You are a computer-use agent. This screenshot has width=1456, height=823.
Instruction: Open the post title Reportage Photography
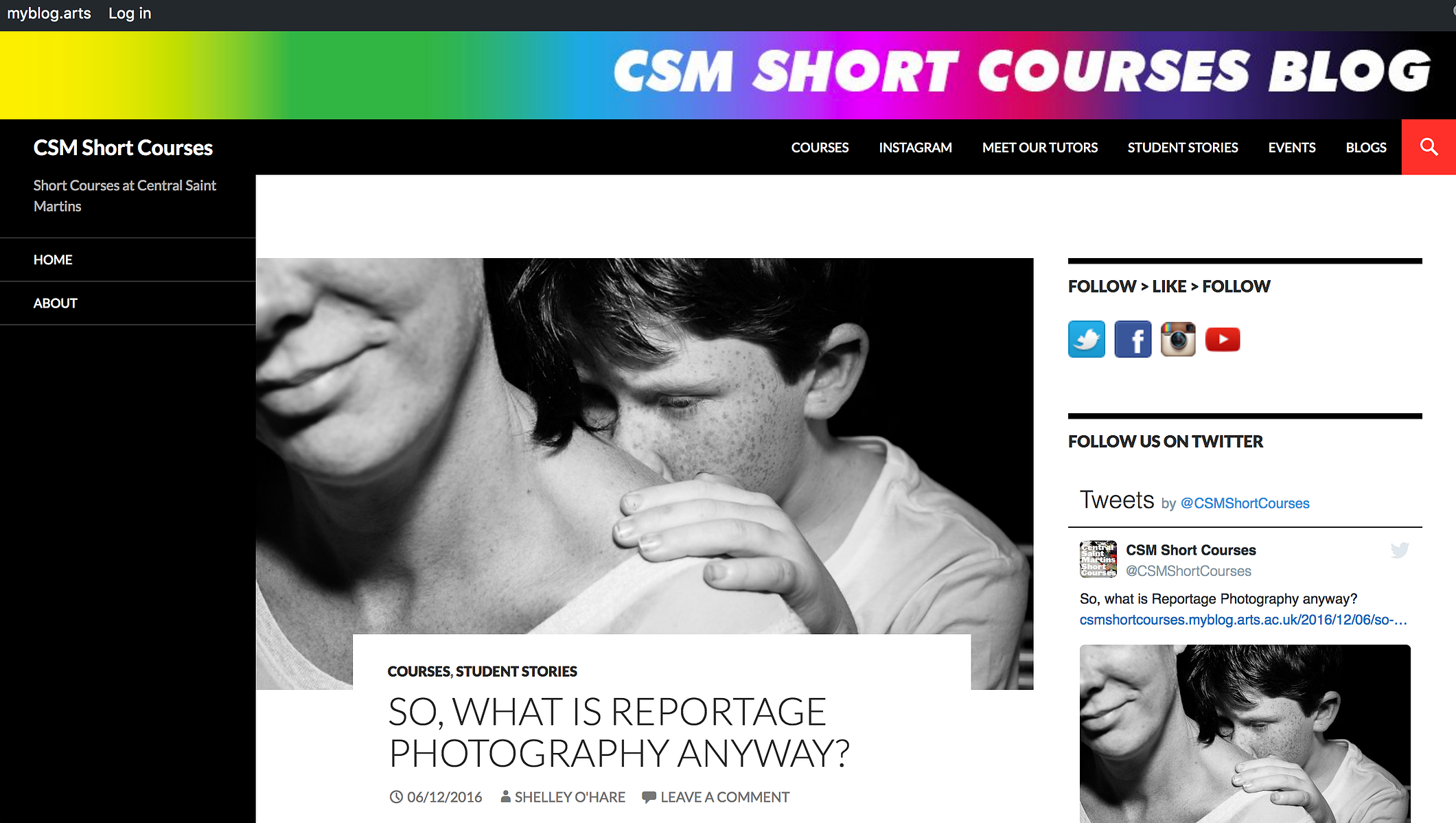pos(619,732)
